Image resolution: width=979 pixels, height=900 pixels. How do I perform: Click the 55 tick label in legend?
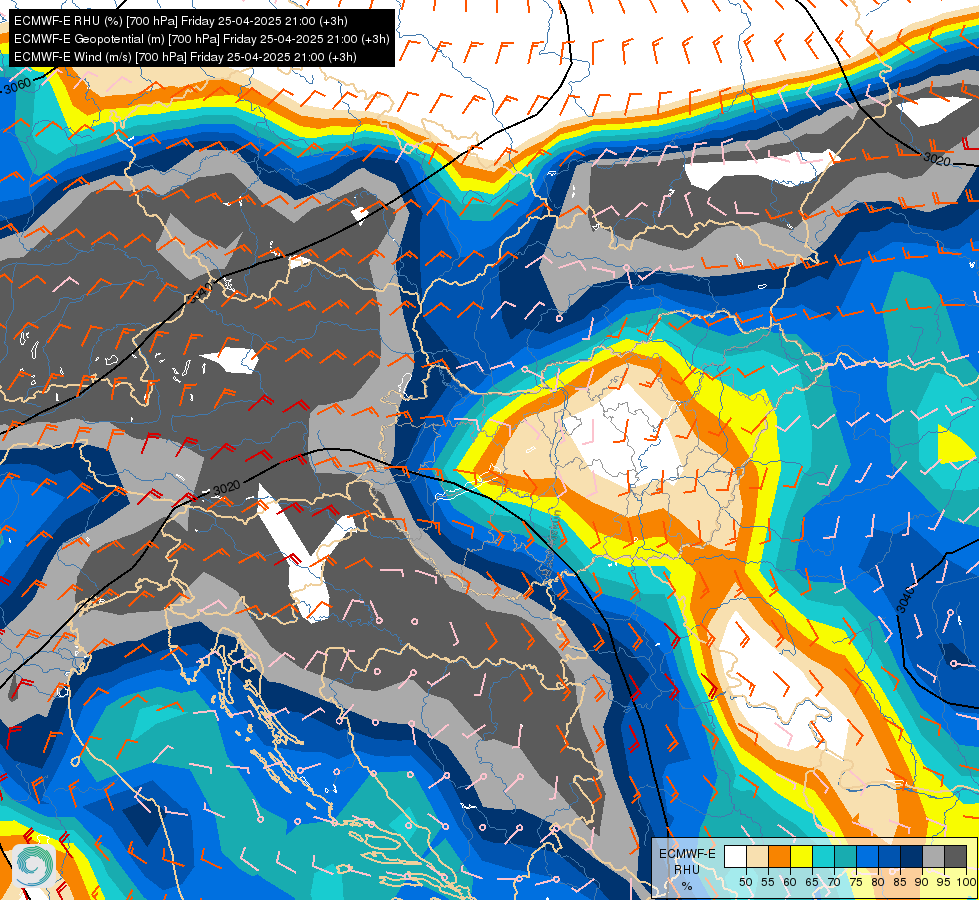point(768,882)
